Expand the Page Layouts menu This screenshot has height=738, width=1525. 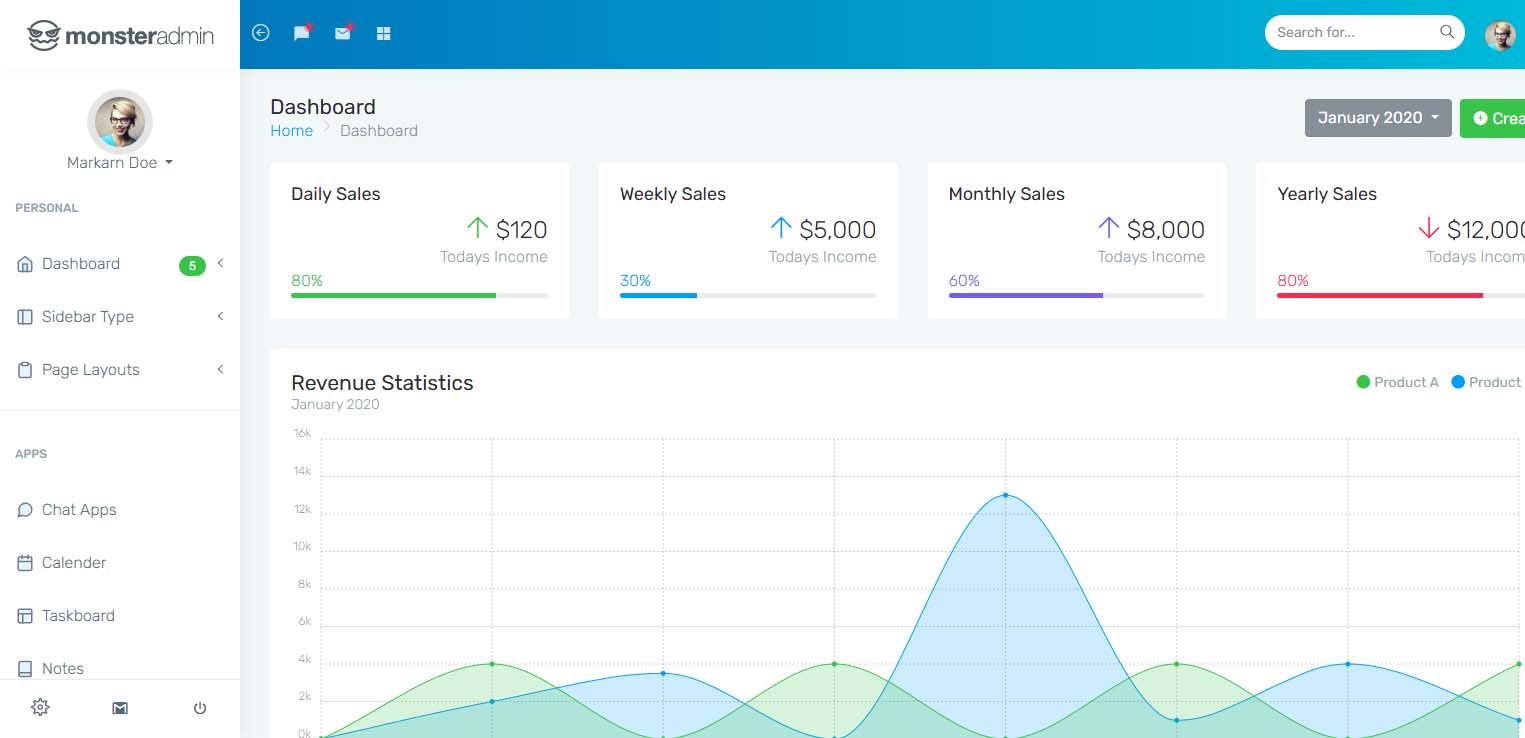pyautogui.click(x=120, y=370)
